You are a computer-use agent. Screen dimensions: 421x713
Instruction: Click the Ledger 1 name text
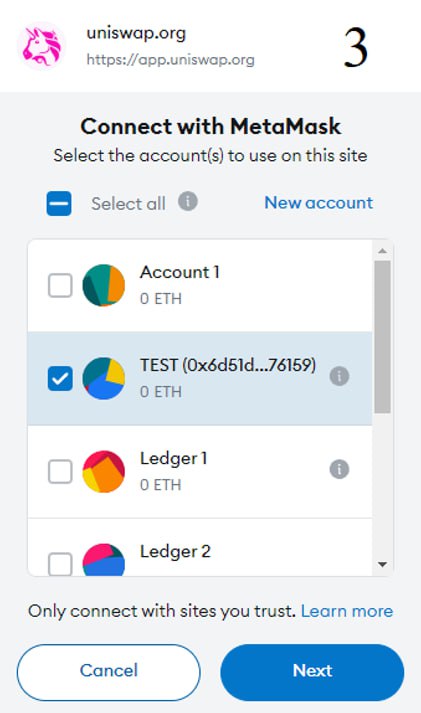coord(173,458)
